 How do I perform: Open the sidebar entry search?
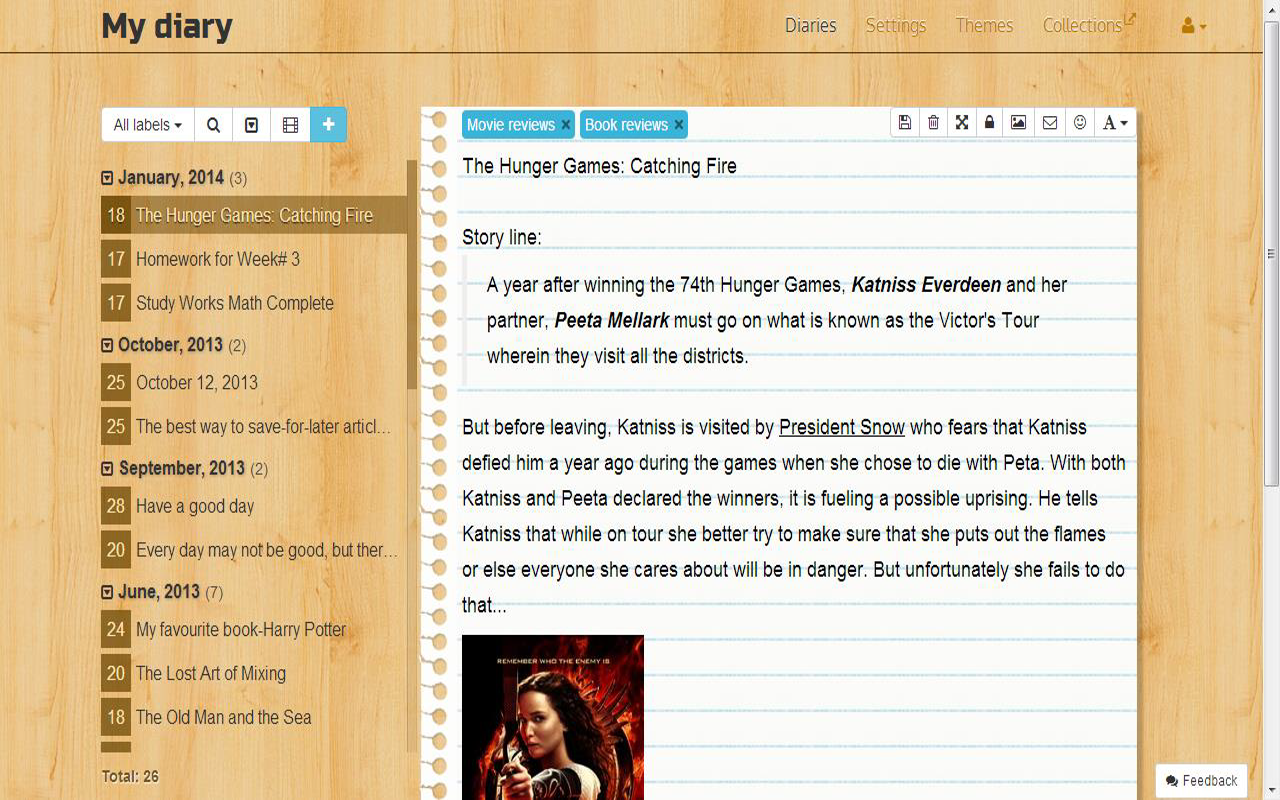click(x=212, y=124)
